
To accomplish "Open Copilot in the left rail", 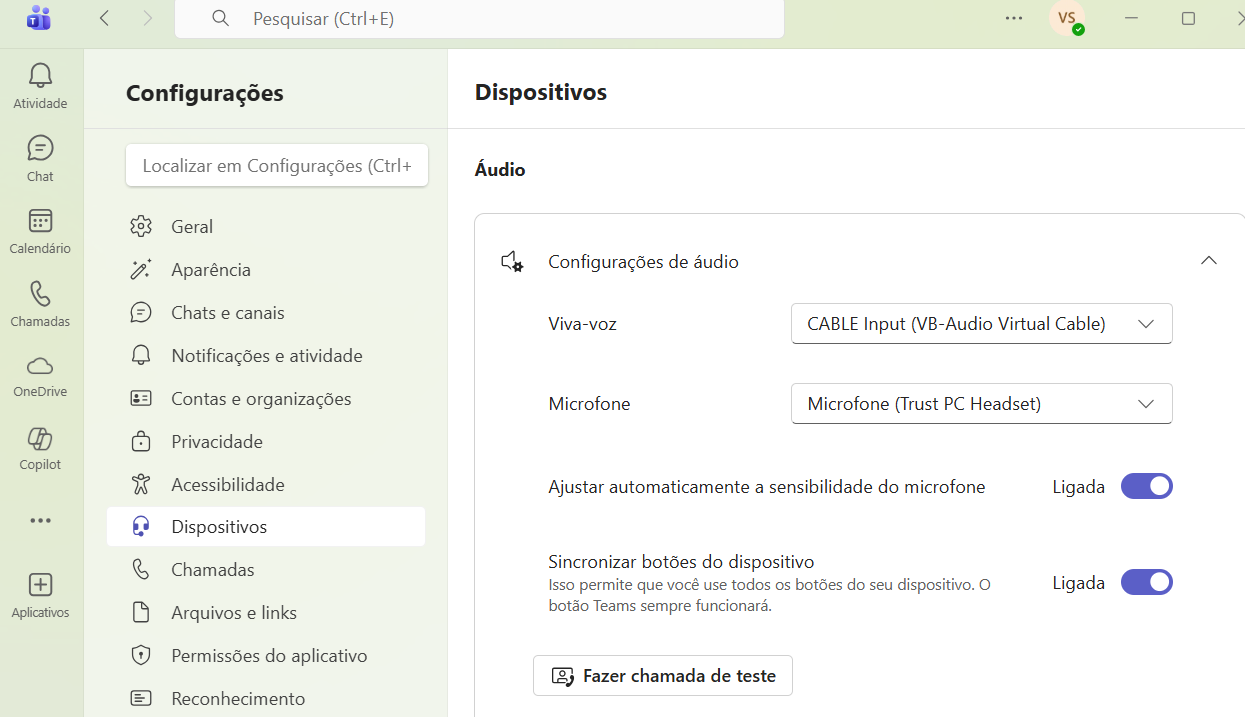I will pos(40,449).
